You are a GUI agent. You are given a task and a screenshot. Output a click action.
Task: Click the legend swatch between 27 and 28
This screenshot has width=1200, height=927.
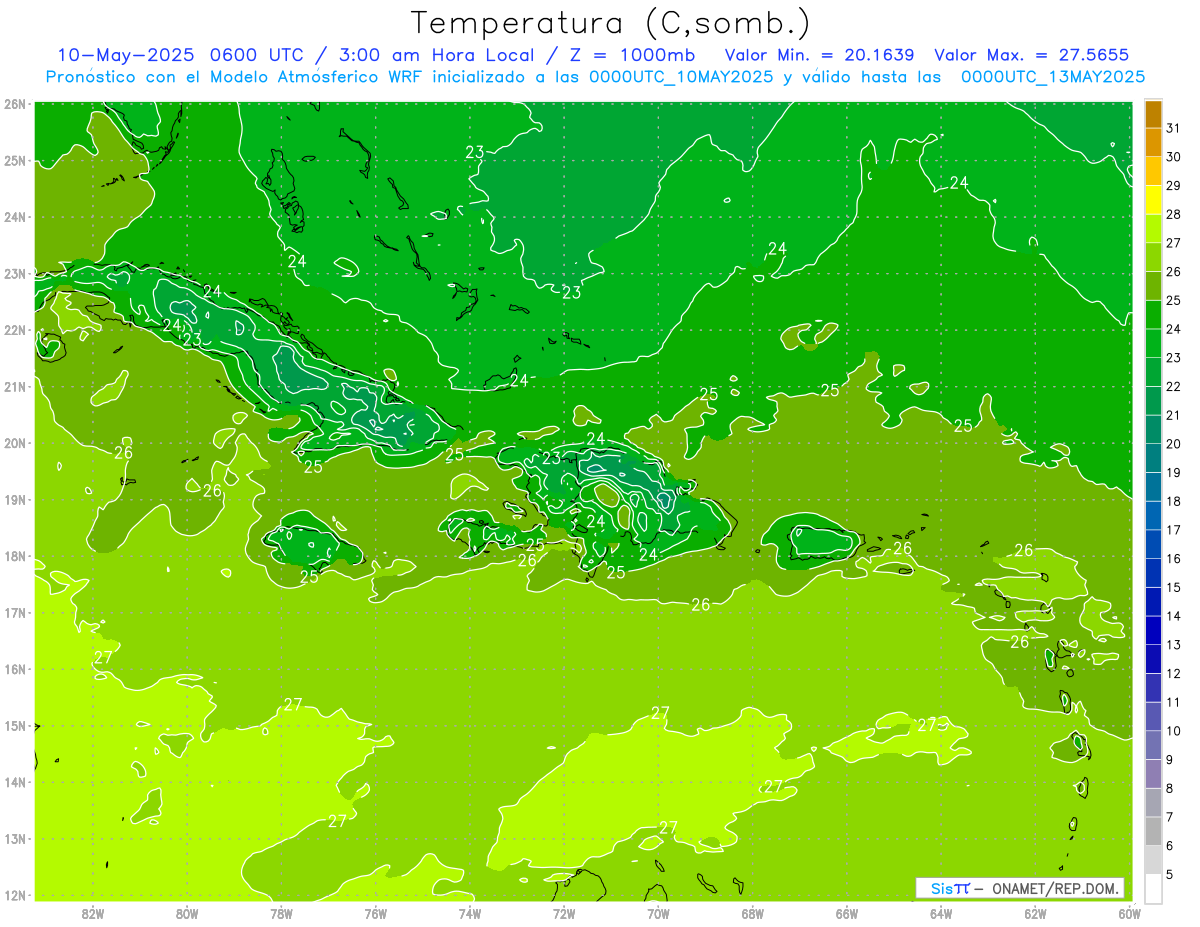pos(1153,228)
